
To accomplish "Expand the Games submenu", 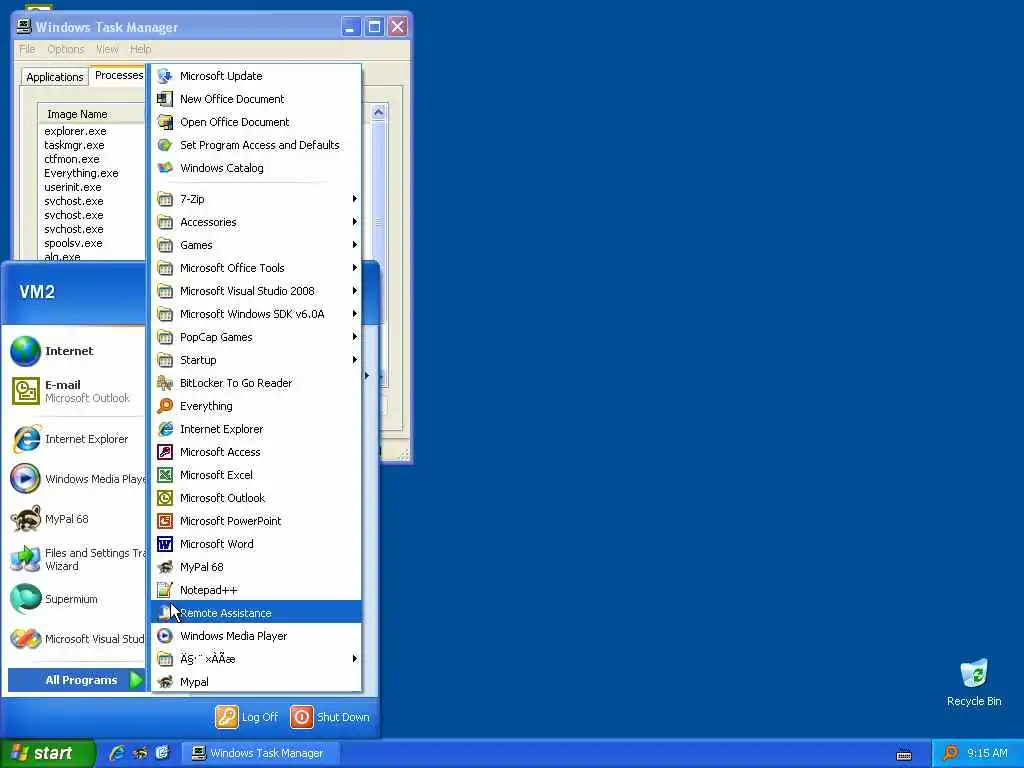I will point(256,245).
